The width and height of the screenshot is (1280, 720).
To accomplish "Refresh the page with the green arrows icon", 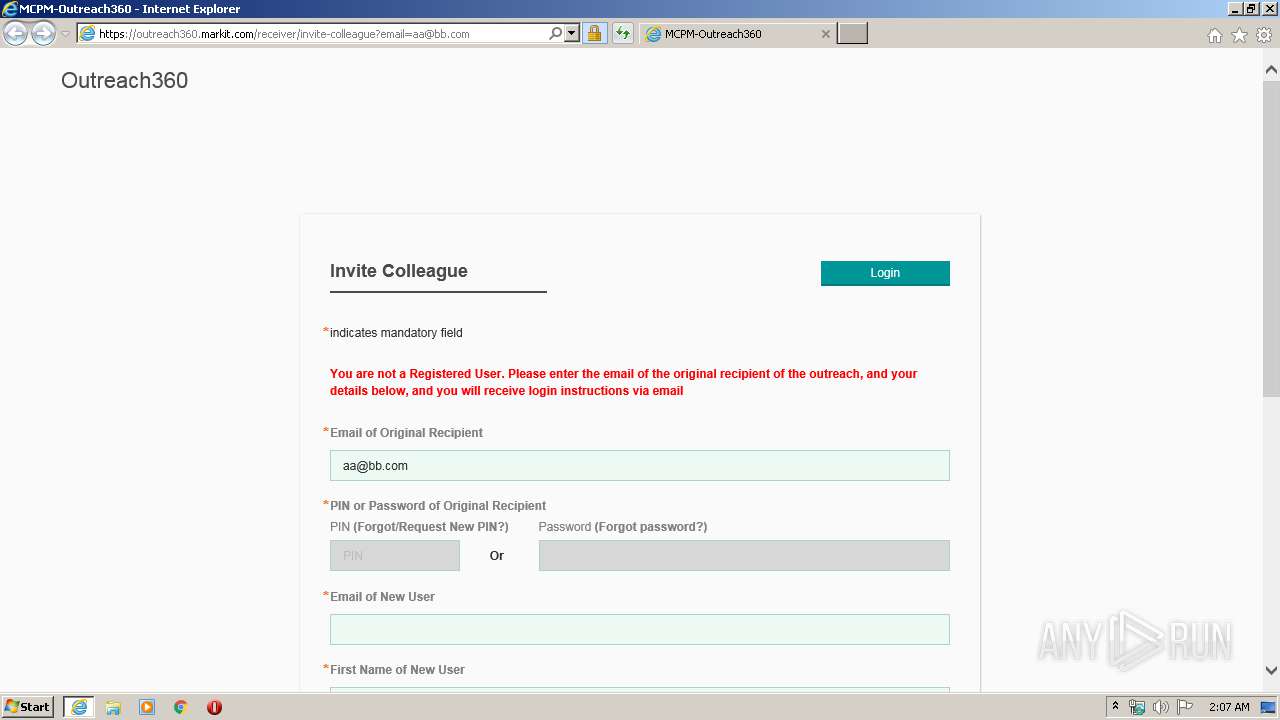I will pyautogui.click(x=623, y=33).
